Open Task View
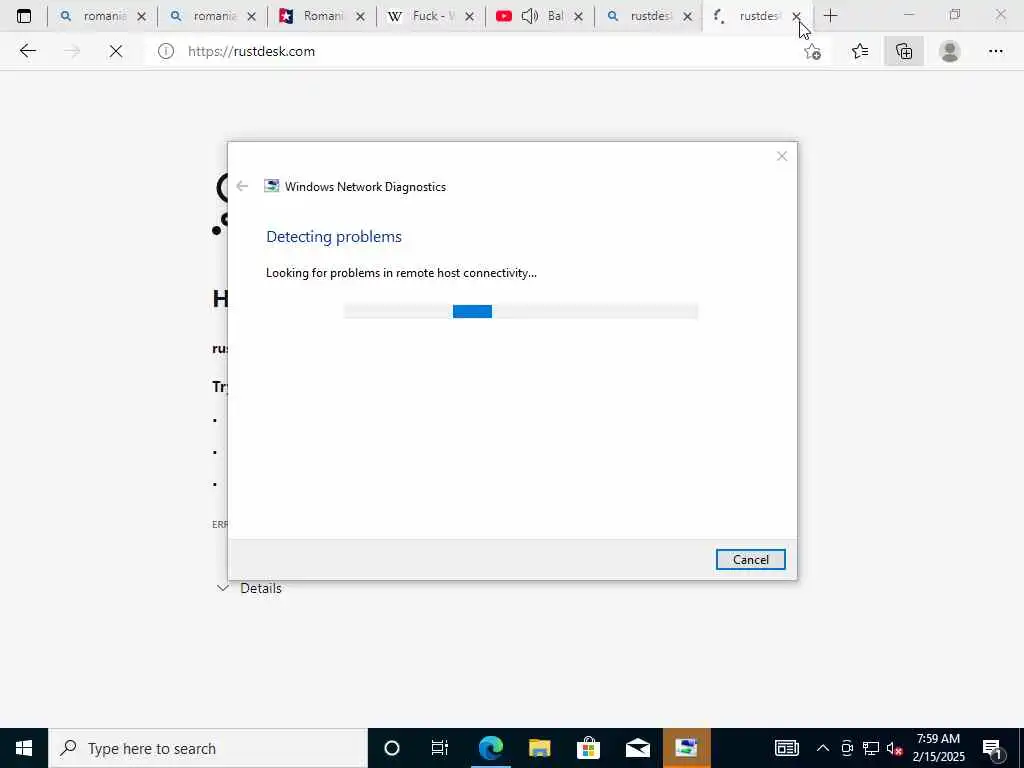The height and width of the screenshot is (768, 1024). [440, 748]
